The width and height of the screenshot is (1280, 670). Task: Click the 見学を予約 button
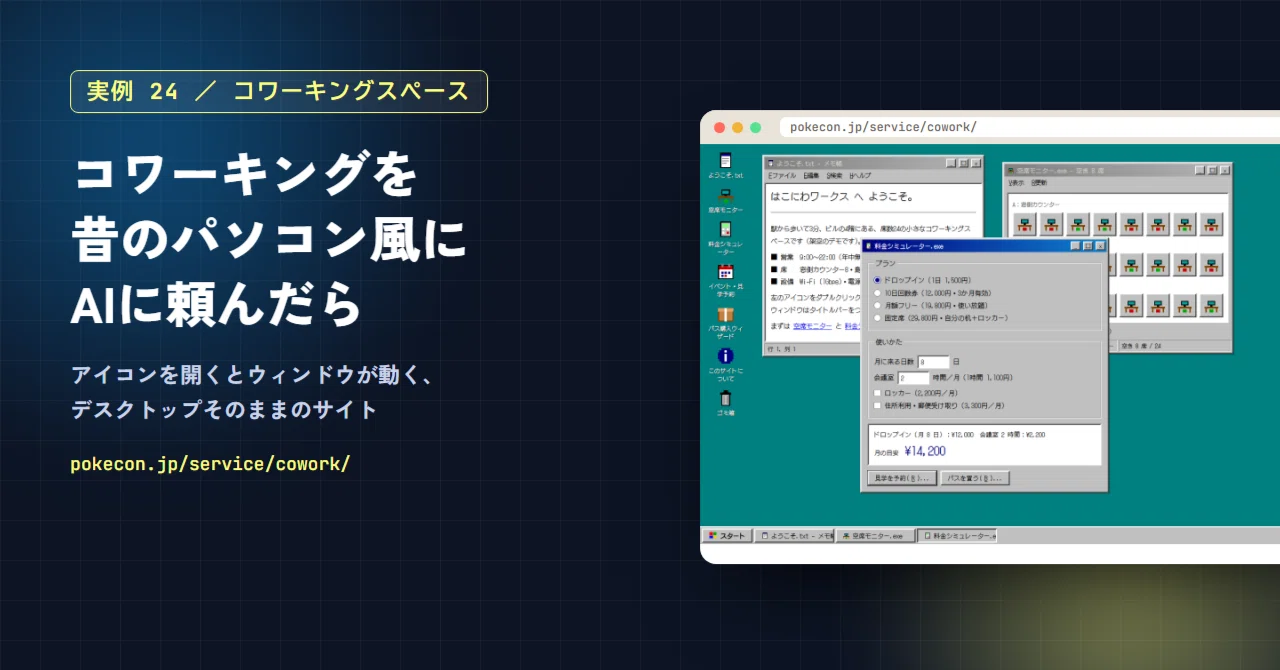(x=901, y=478)
